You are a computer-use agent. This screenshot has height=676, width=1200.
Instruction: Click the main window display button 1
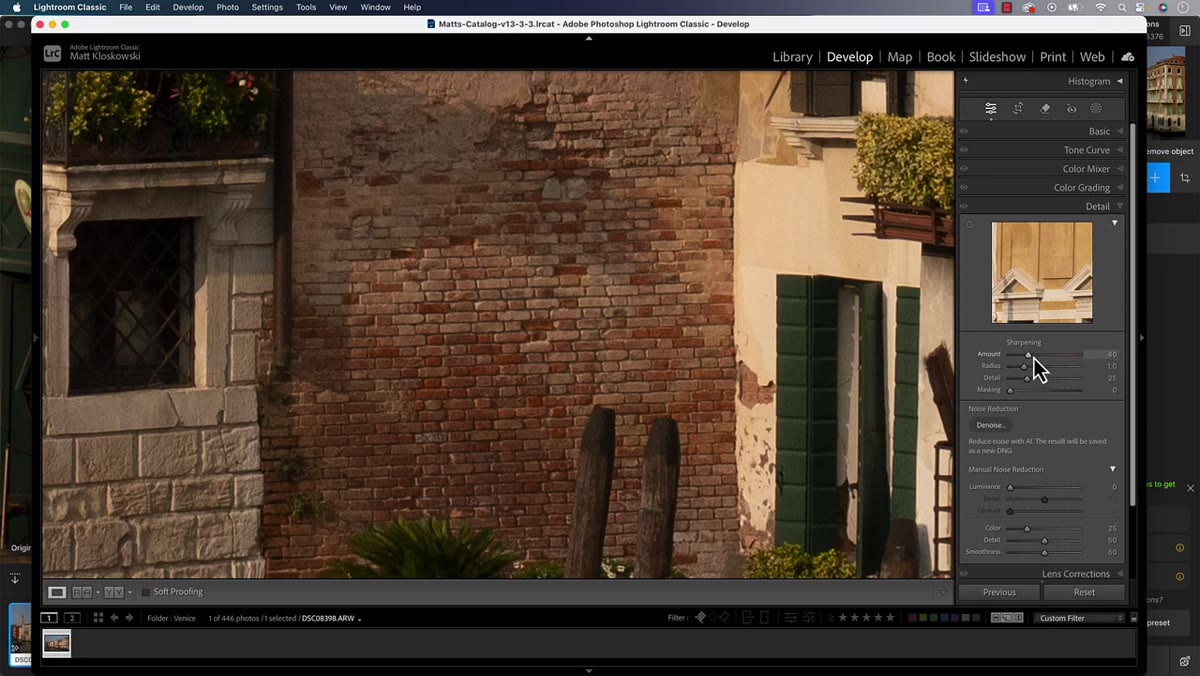[x=49, y=618]
